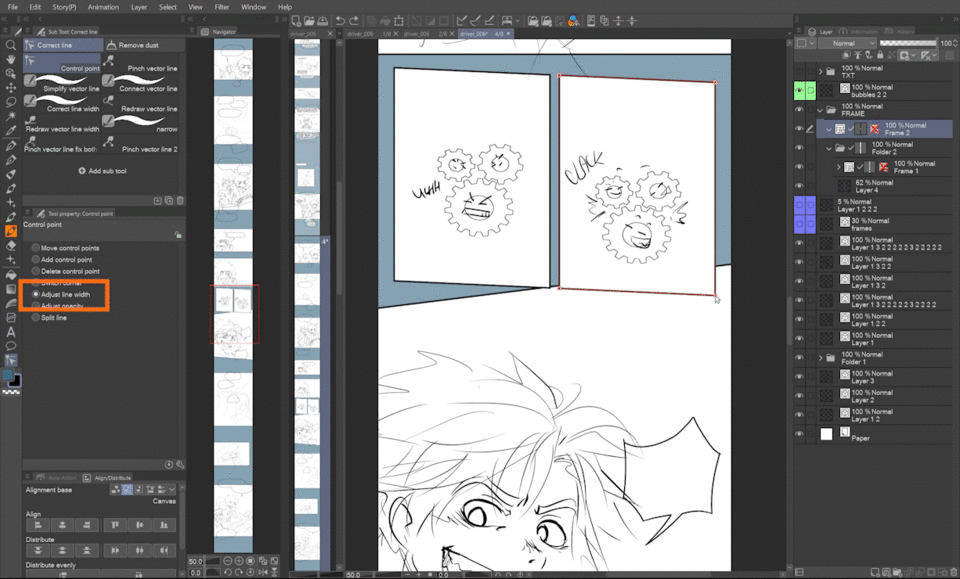Screen dimensions: 960x579
Task: Open the Story(P) menu
Action: pyautogui.click(x=64, y=7)
